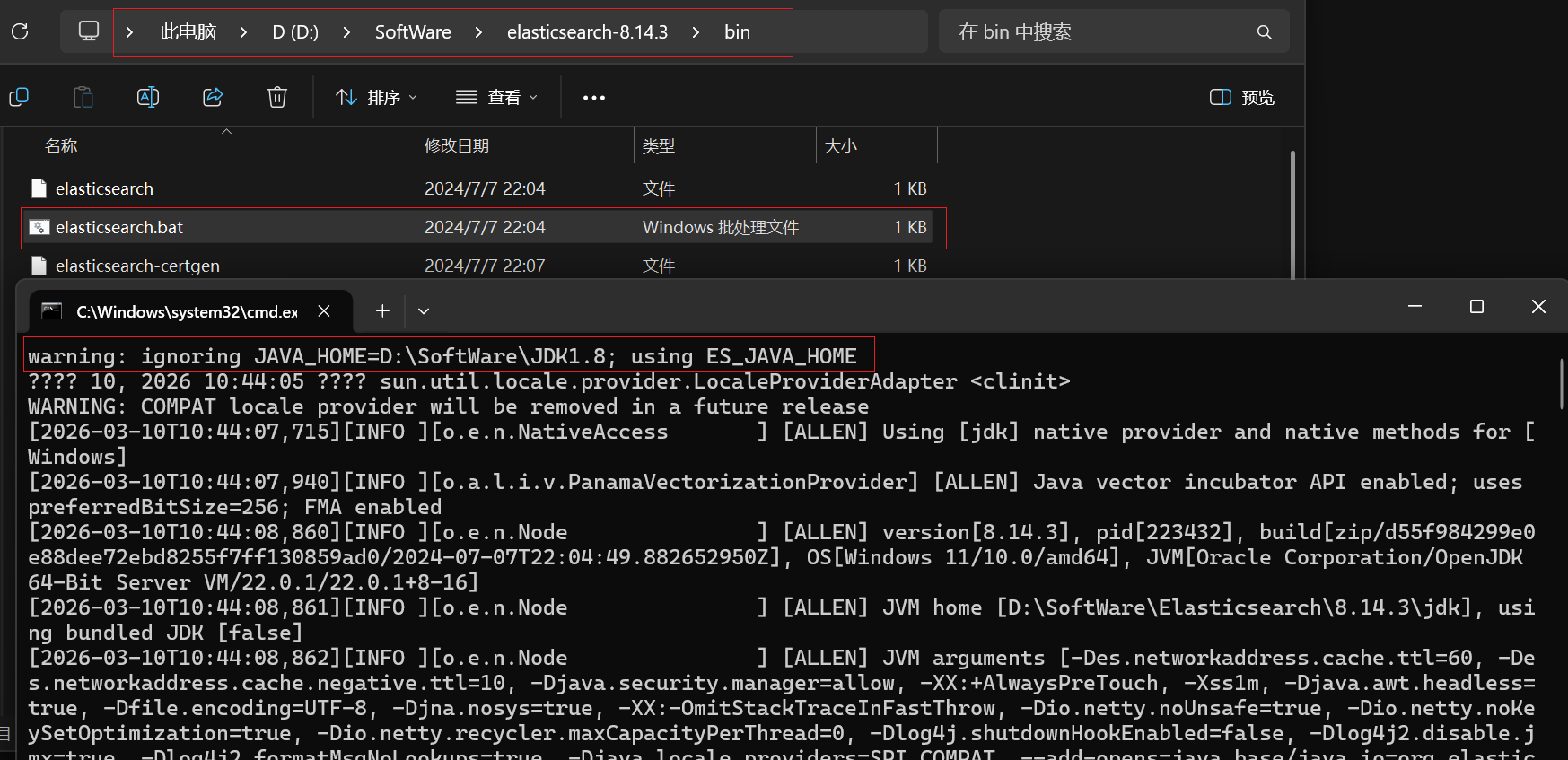Close the cmd.exe terminal tab

[324, 310]
